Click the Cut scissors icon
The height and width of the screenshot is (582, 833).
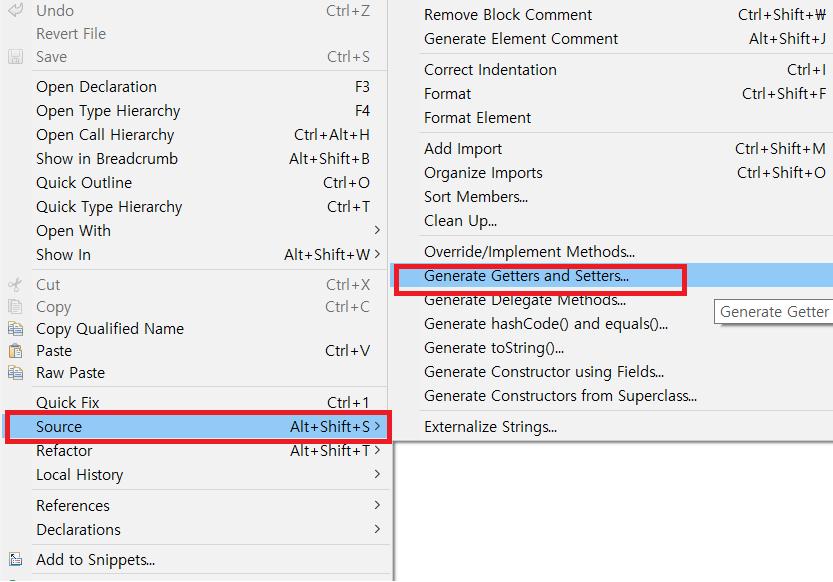click(15, 285)
